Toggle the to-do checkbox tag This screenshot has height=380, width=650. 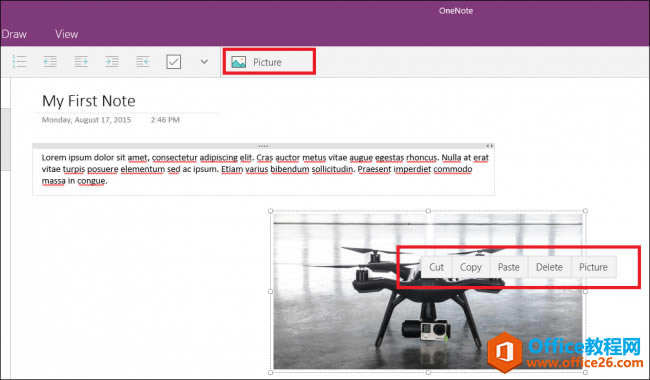173,62
